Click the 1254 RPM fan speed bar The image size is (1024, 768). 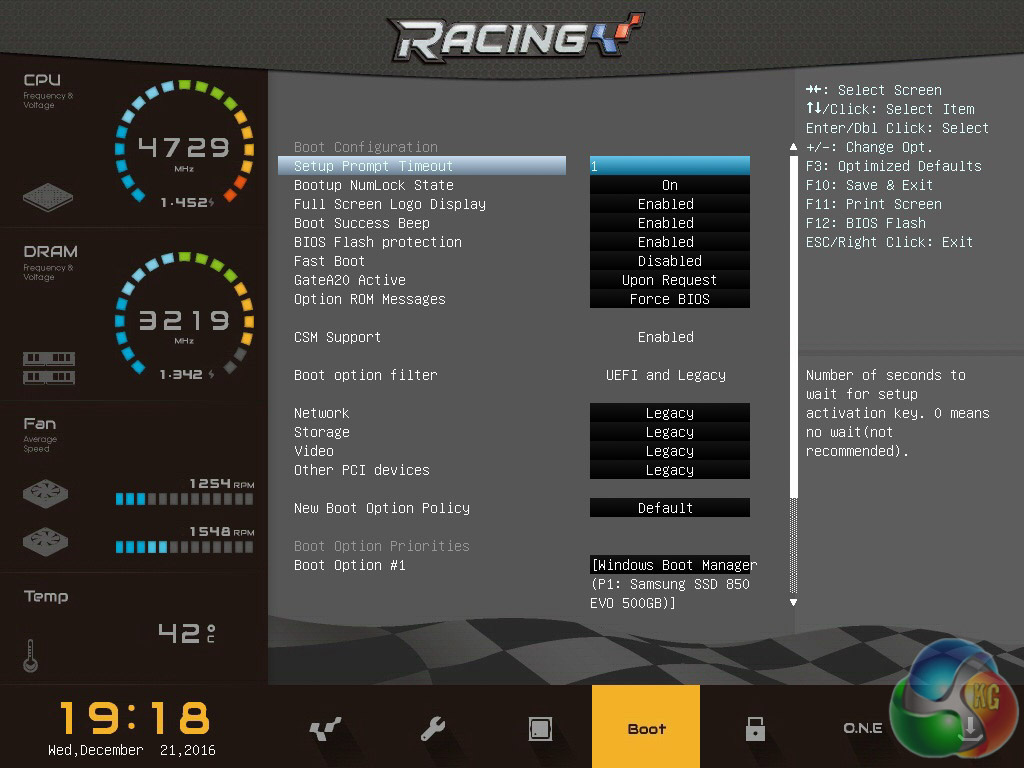pos(184,499)
